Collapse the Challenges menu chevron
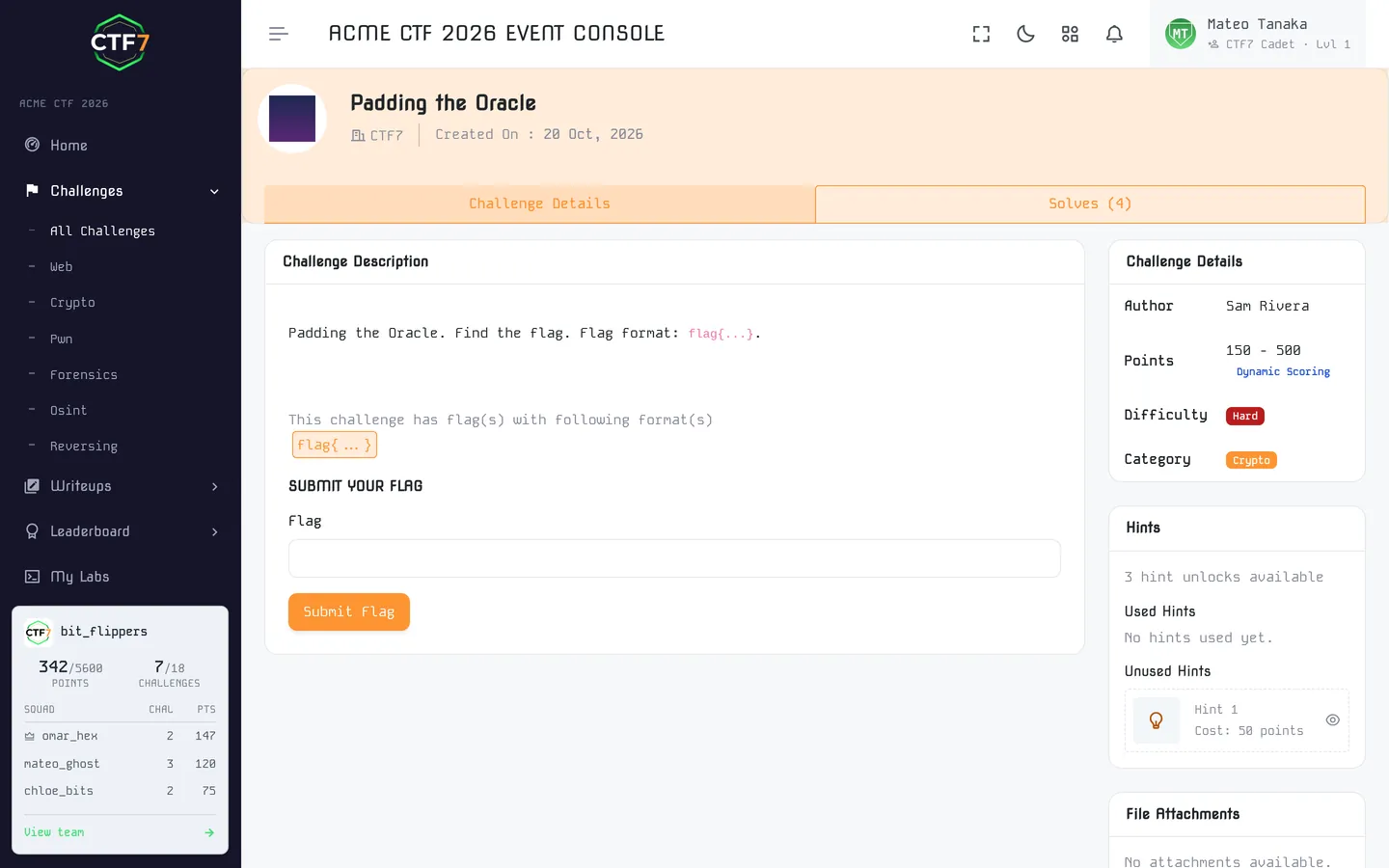Screen dimensions: 1389x868 pyautogui.click(x=214, y=191)
